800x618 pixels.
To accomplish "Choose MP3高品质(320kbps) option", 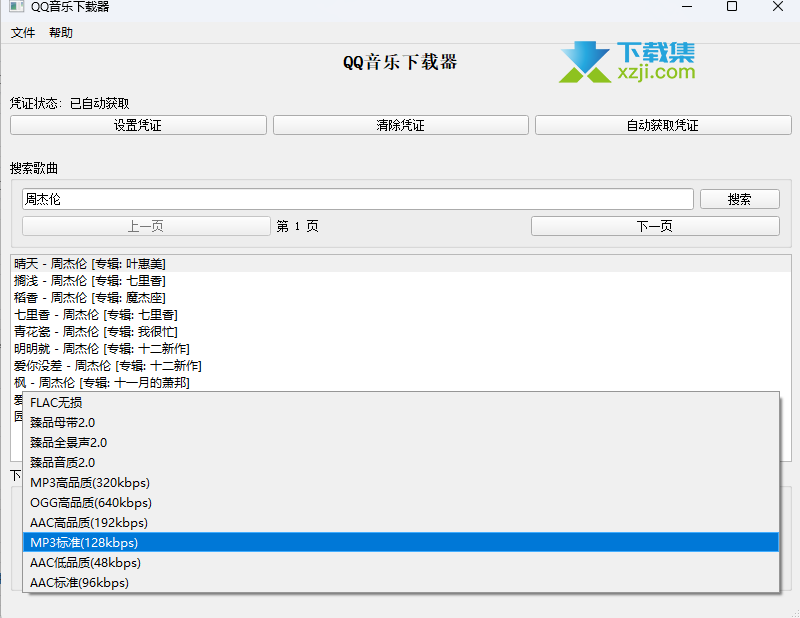I will [401, 482].
